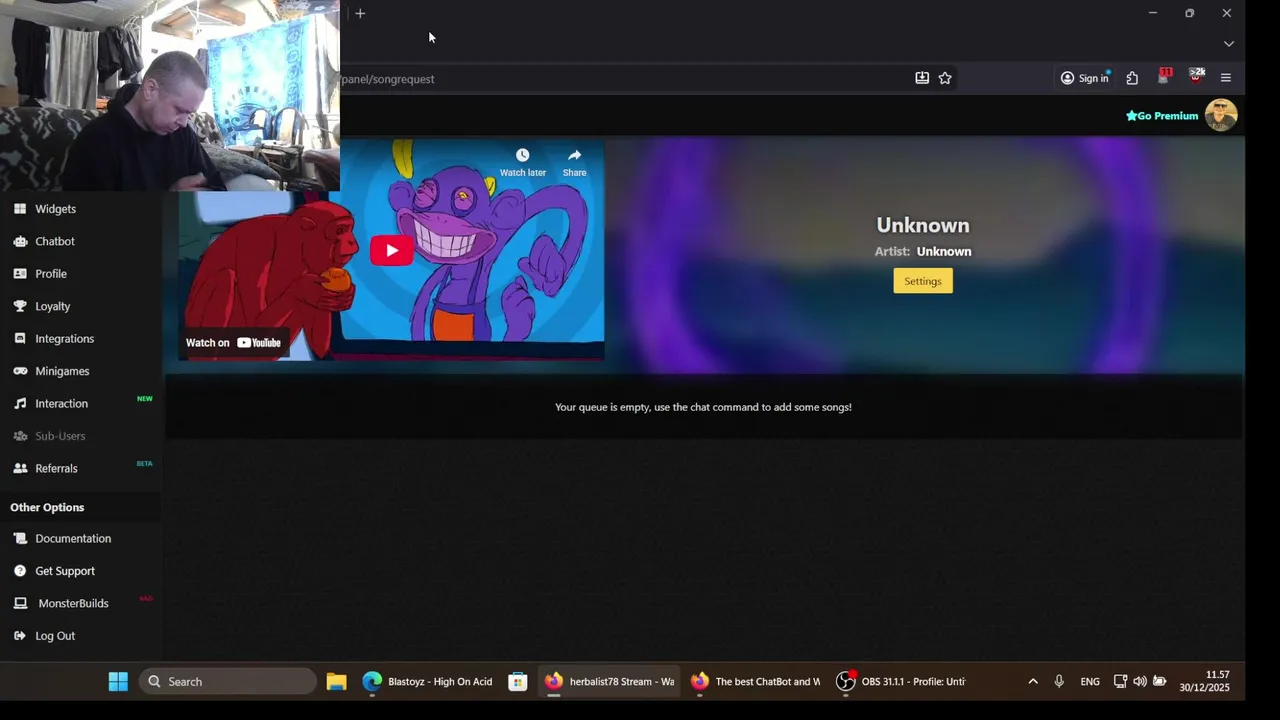Click the Get Support link

point(65,571)
